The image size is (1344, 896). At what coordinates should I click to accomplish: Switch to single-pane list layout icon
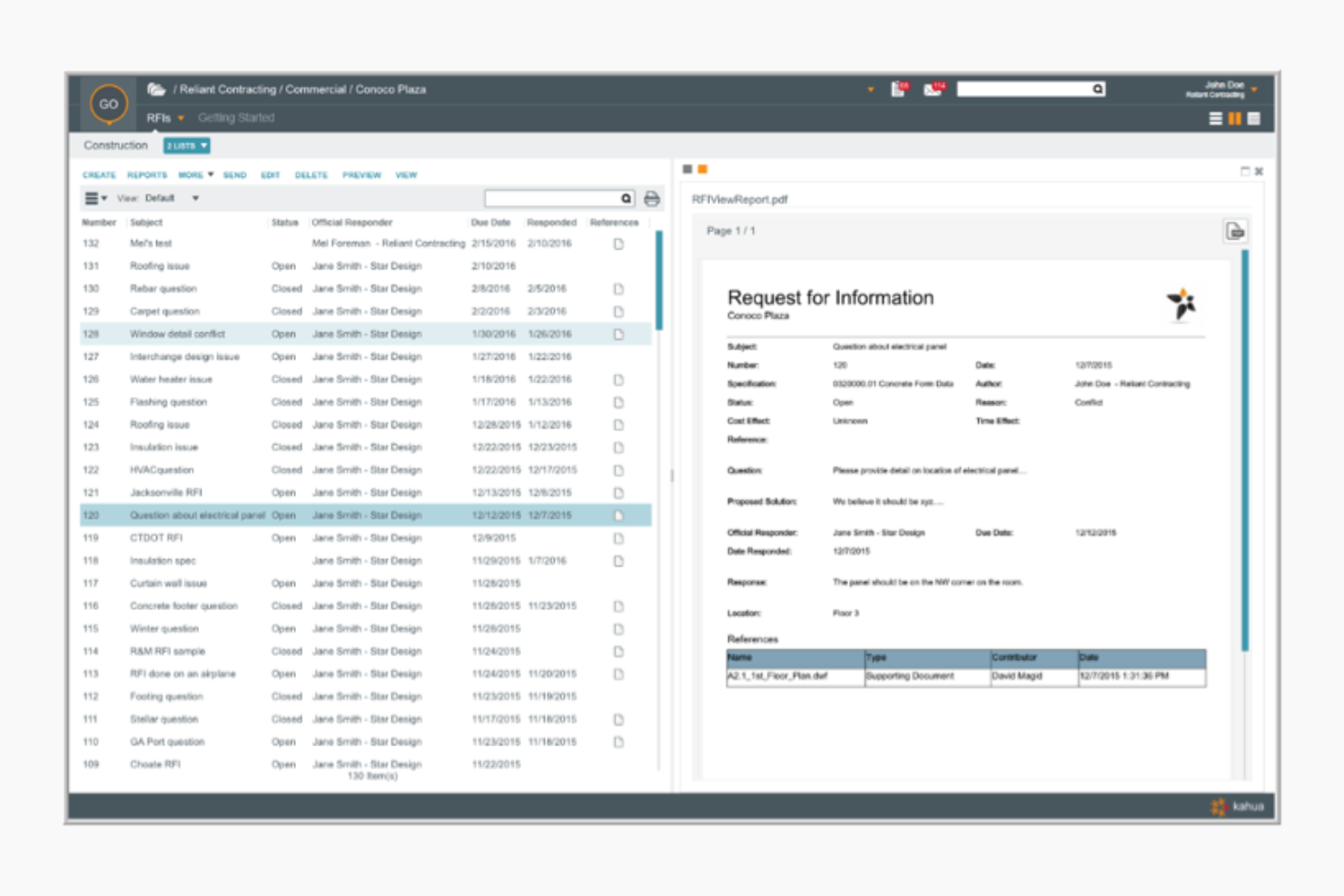coord(1215,118)
